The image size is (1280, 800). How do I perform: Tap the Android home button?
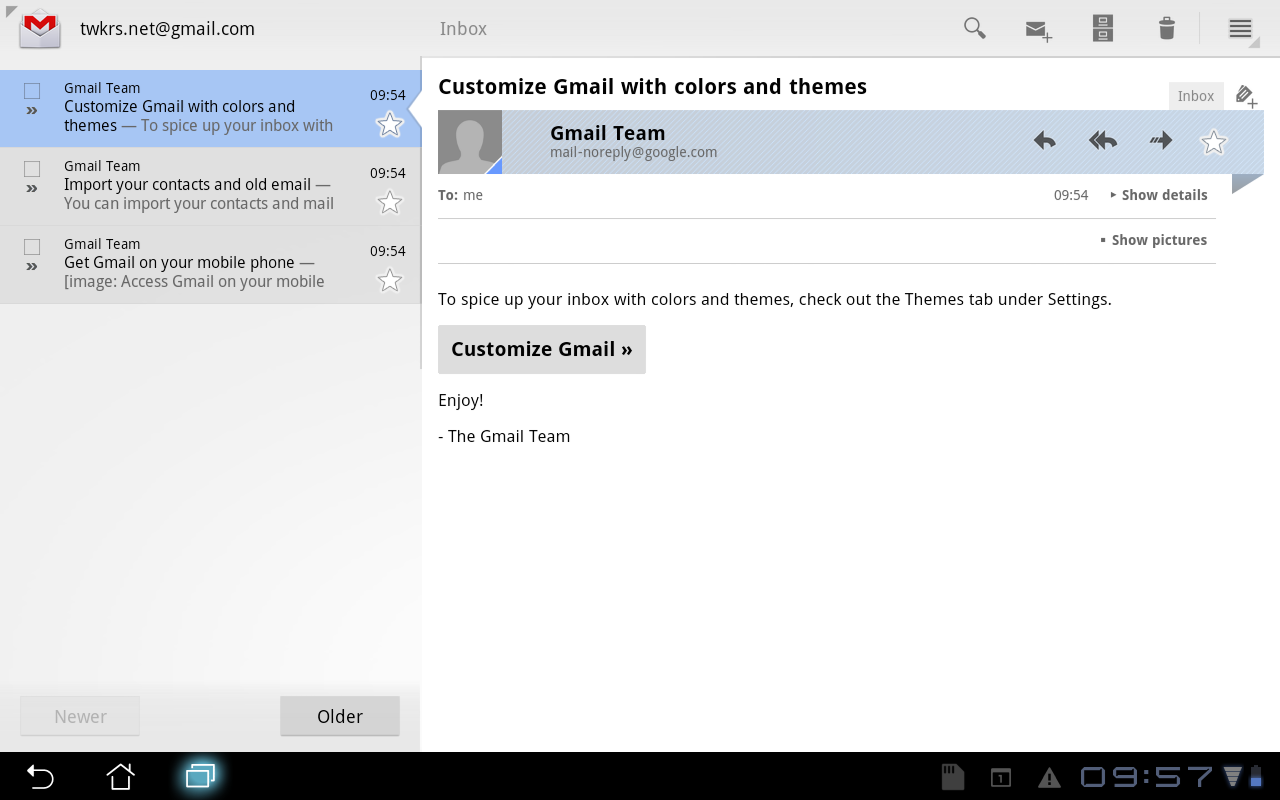point(120,776)
